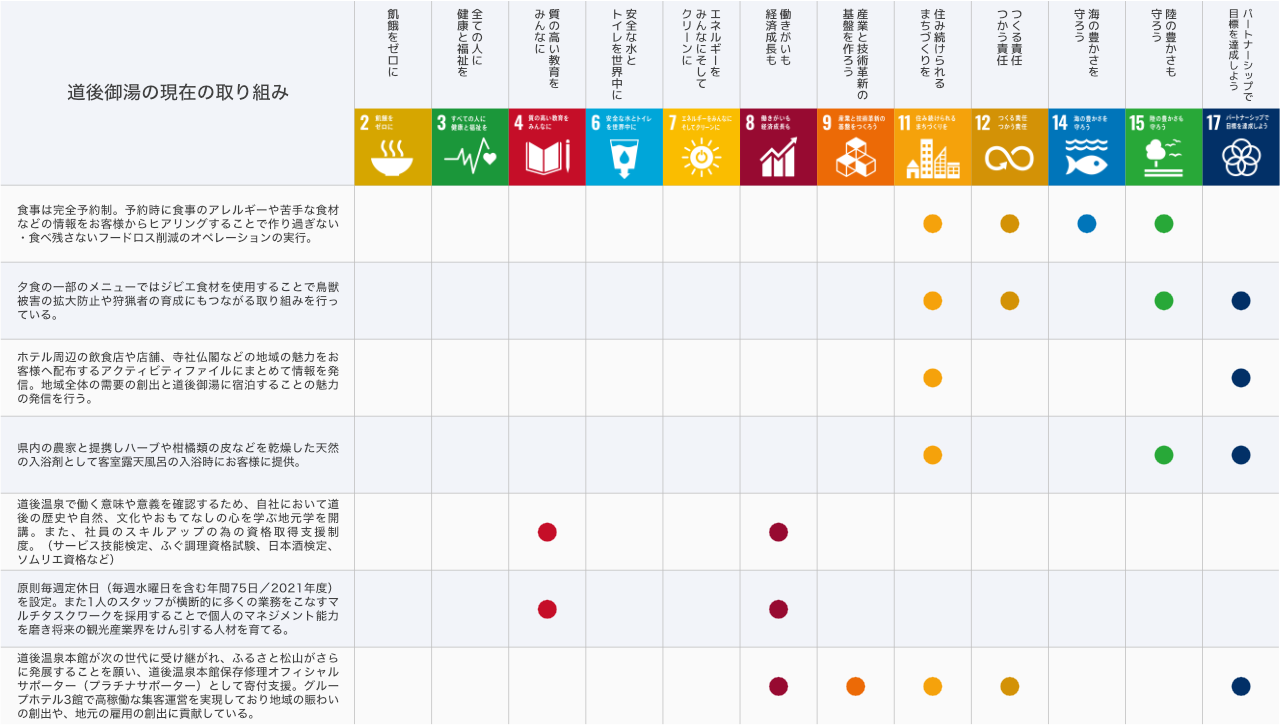Select the row text about 食事は完全予約制
Viewport: 1280px width, 725px height.
pyautogui.click(x=178, y=224)
